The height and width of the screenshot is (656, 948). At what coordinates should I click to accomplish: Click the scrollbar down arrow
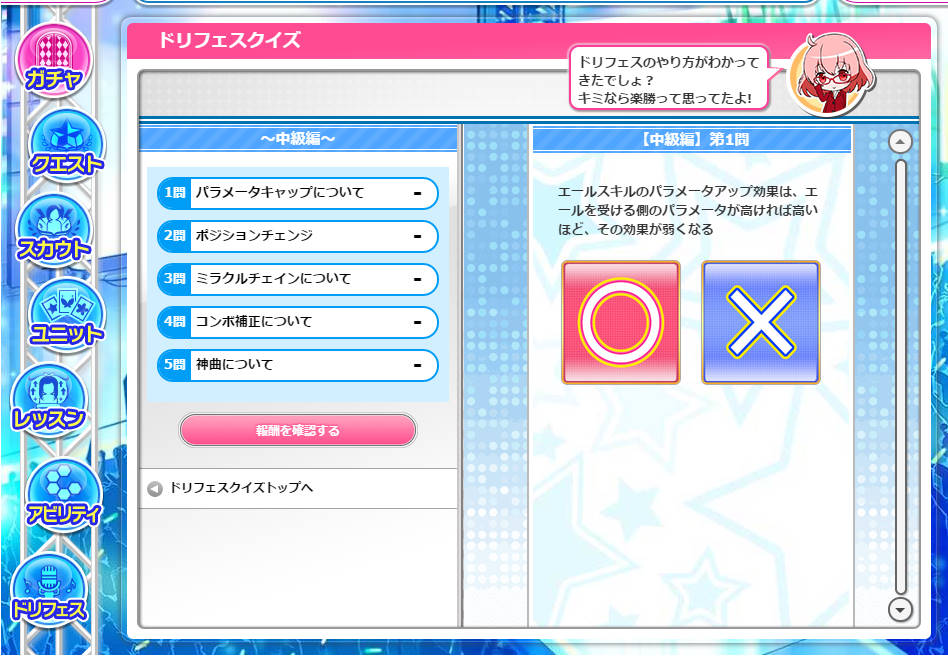pos(900,609)
